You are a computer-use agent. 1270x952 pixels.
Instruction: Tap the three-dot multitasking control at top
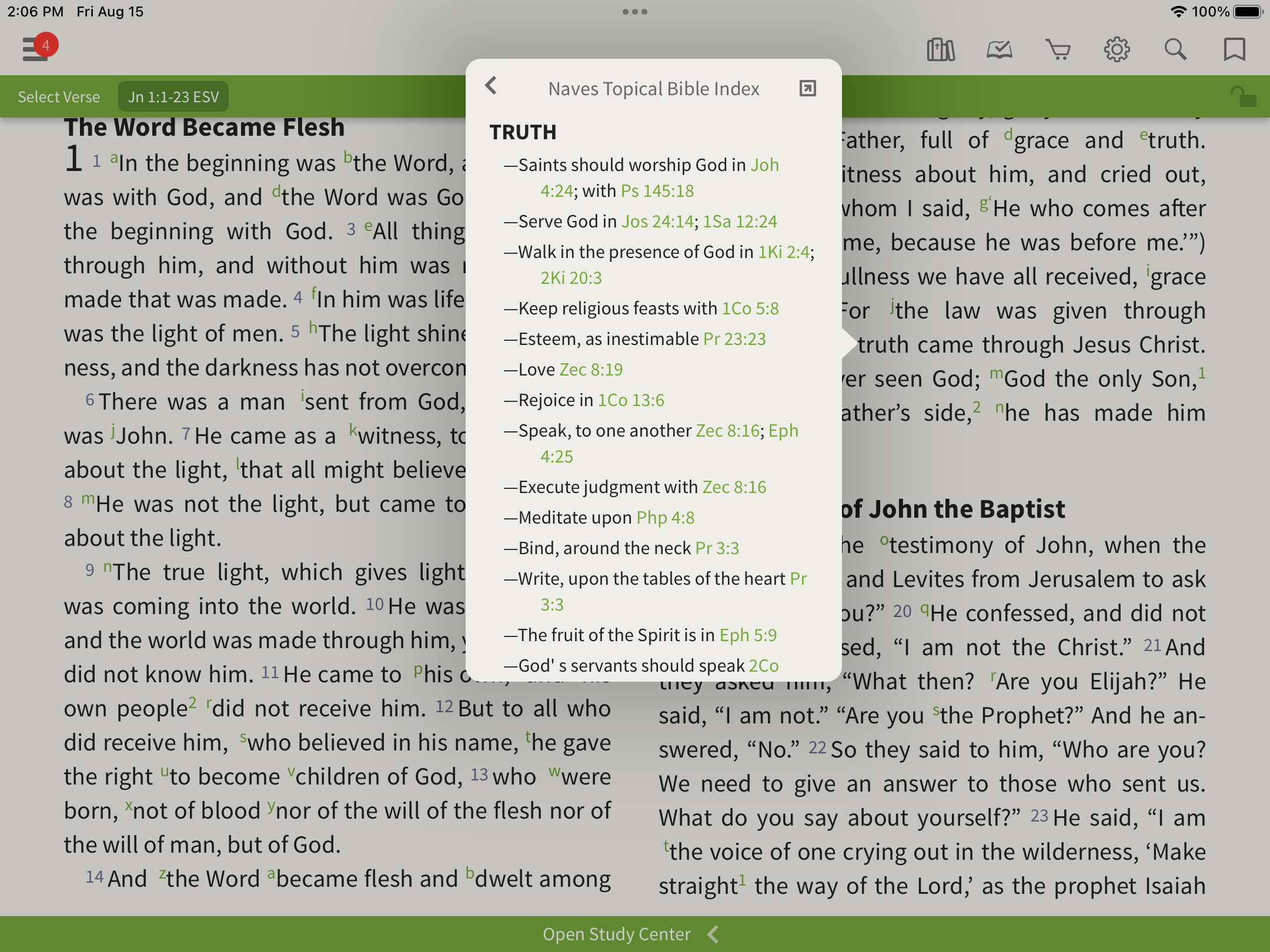coord(635,12)
